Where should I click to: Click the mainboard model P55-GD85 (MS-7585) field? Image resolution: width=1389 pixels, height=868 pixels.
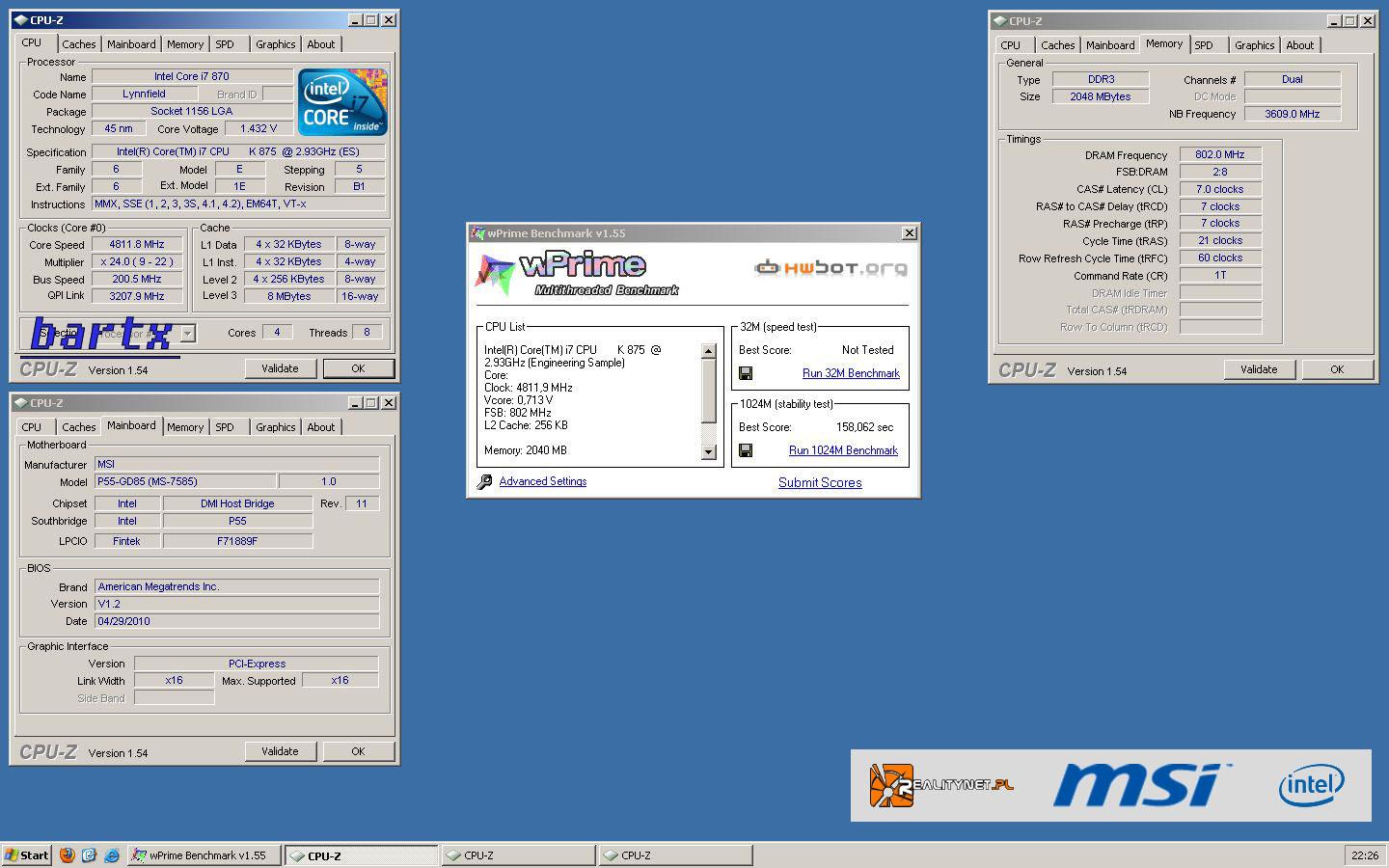185,481
